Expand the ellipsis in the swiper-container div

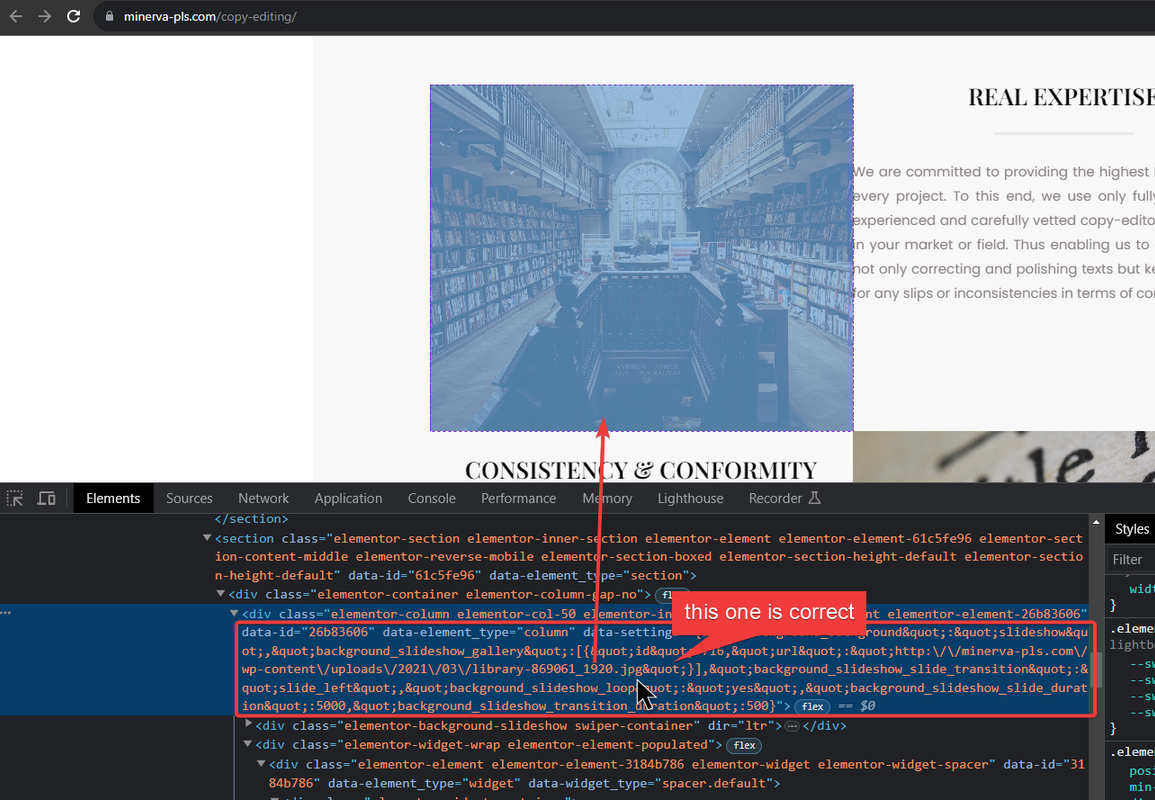(x=792, y=726)
